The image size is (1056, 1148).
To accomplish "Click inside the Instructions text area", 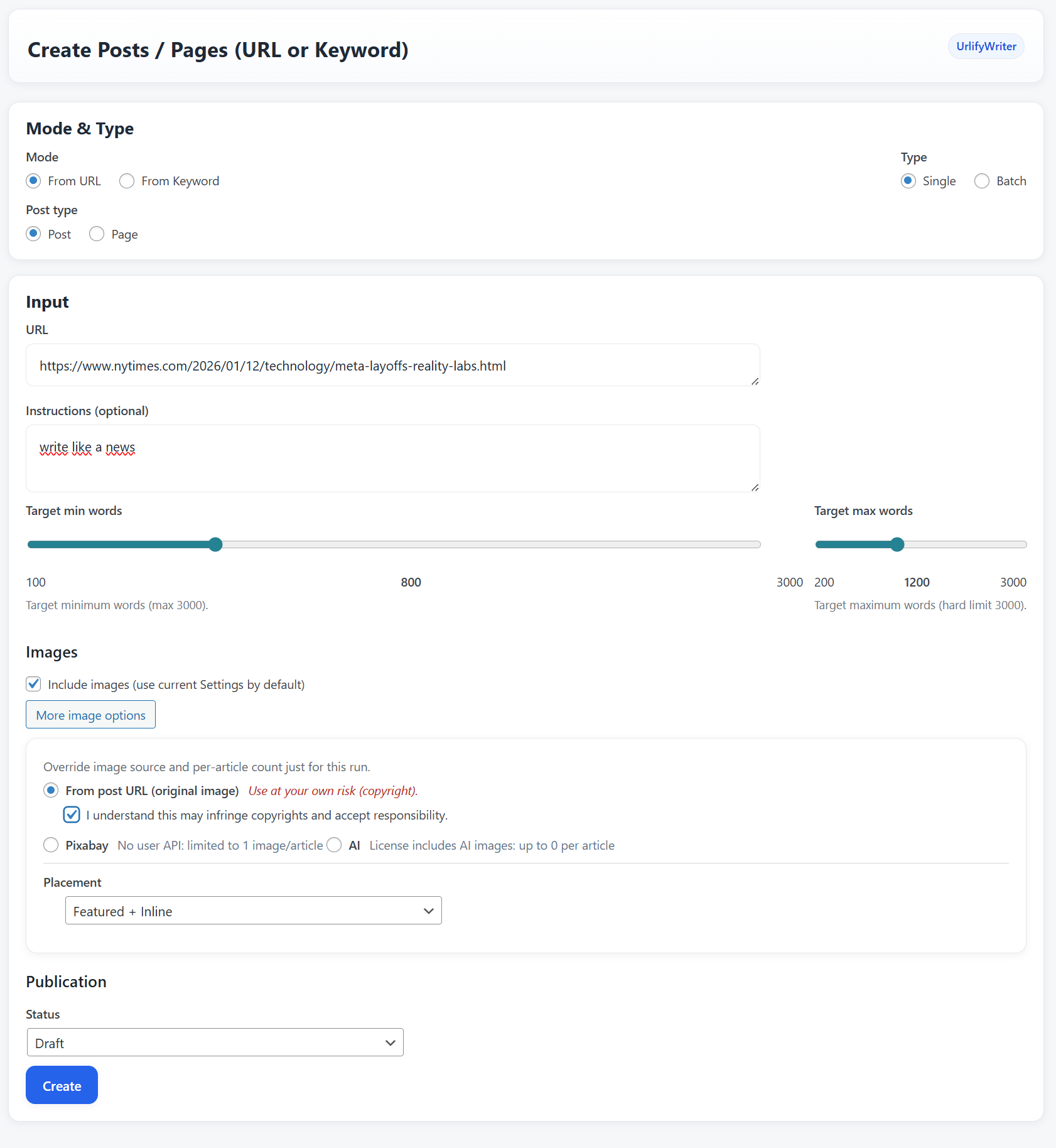I will pyautogui.click(x=392, y=458).
